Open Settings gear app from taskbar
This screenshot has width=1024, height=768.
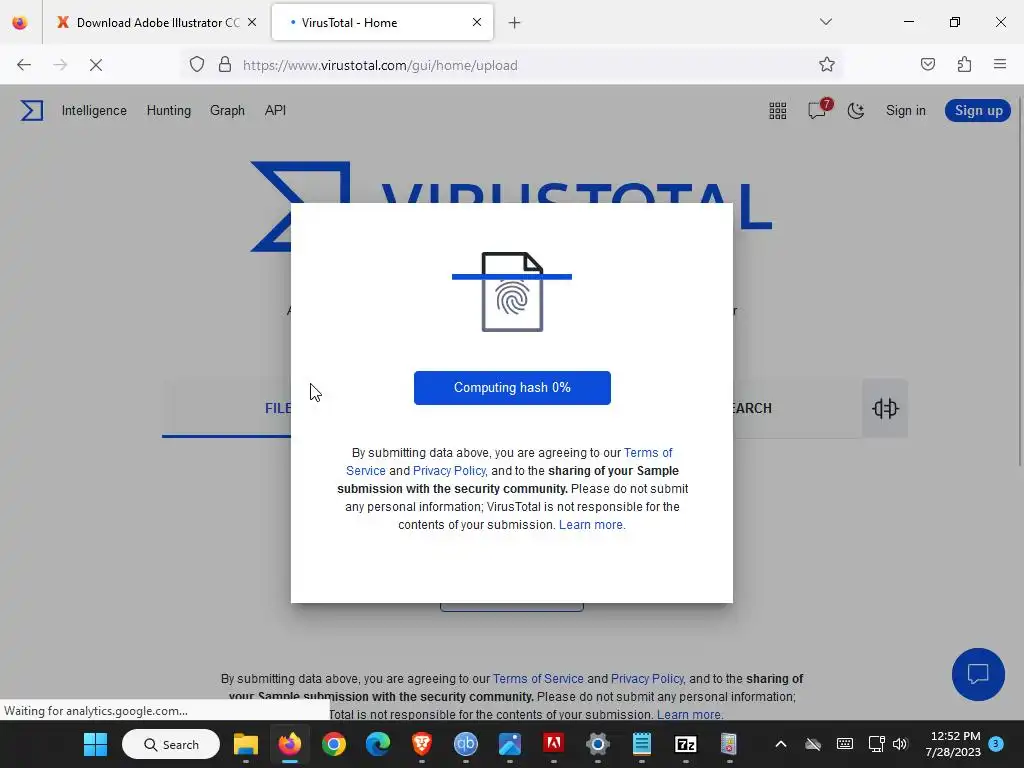pos(598,744)
